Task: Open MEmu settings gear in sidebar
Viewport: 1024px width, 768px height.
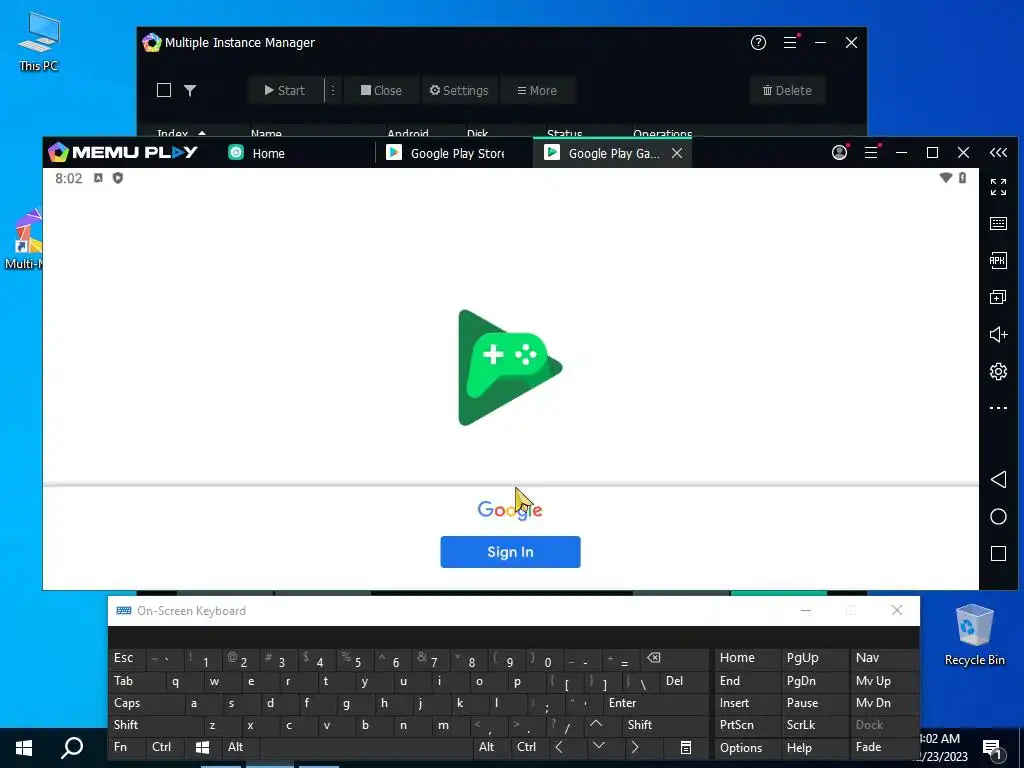Action: click(x=998, y=372)
